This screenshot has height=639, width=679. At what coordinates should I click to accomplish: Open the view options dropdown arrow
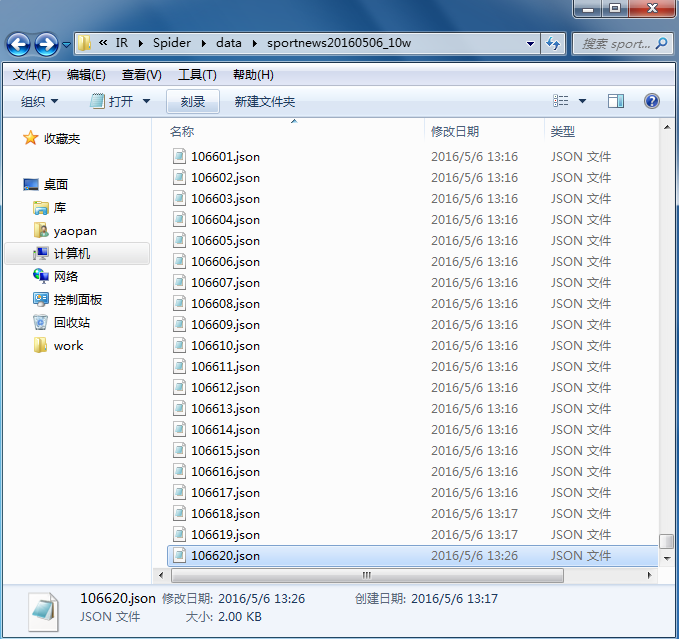click(582, 101)
